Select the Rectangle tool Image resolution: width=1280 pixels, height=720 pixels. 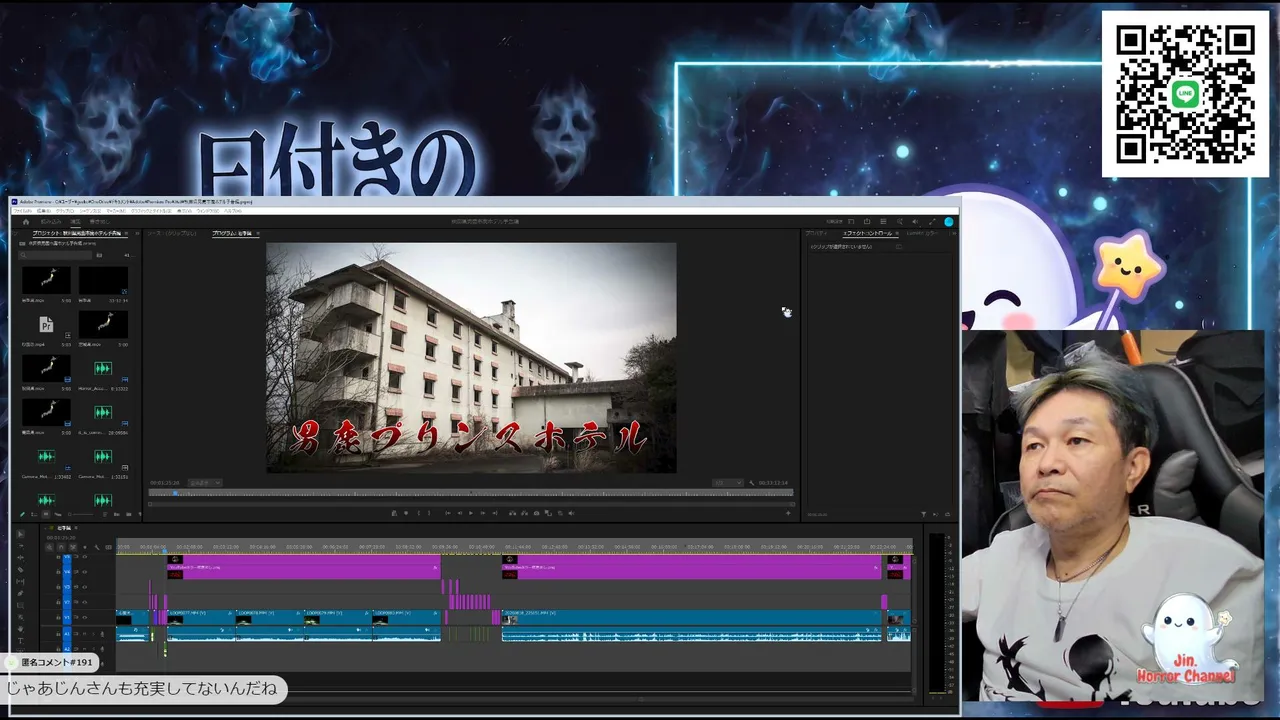[20, 606]
